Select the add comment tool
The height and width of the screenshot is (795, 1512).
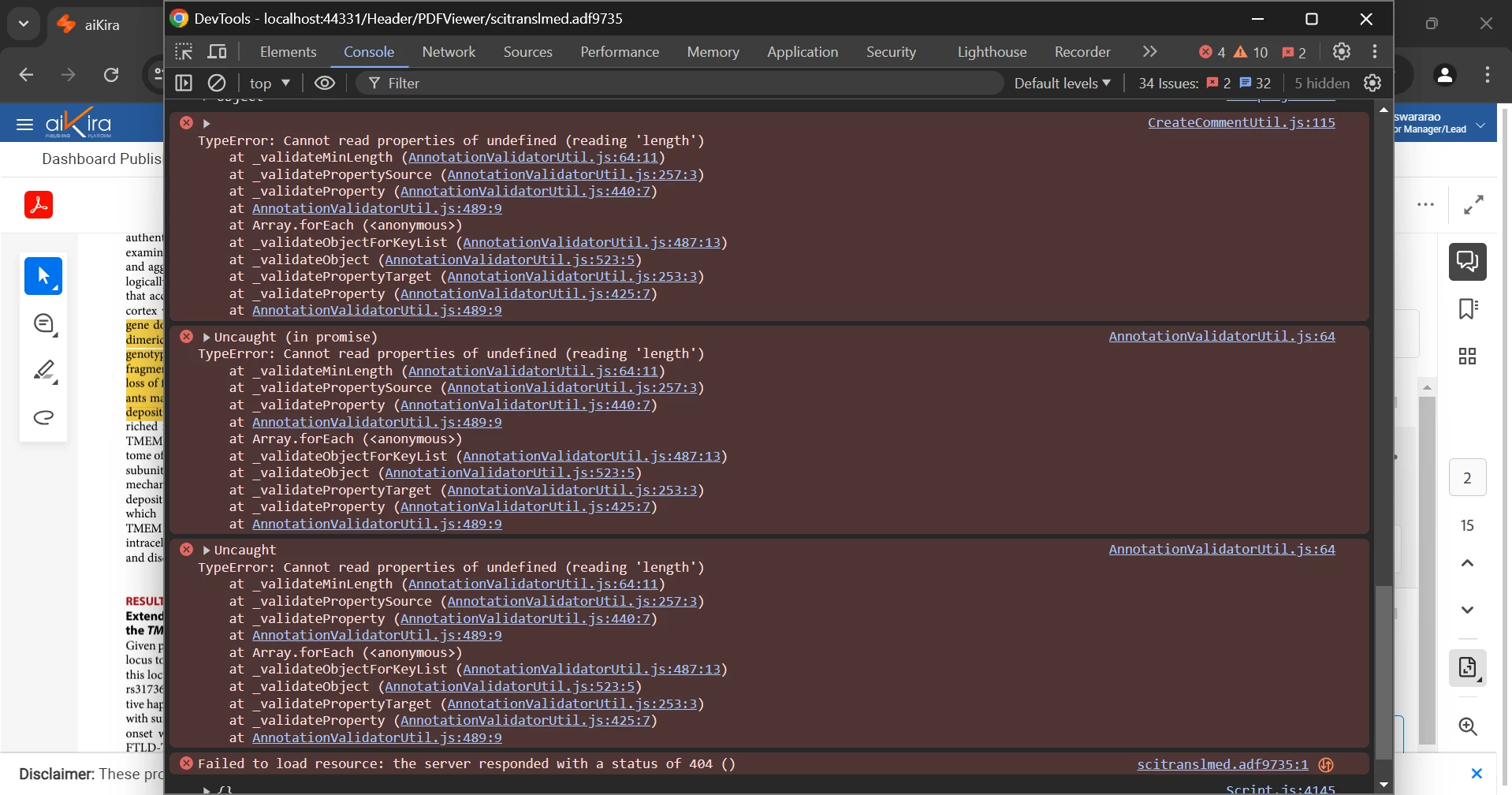[x=44, y=324]
